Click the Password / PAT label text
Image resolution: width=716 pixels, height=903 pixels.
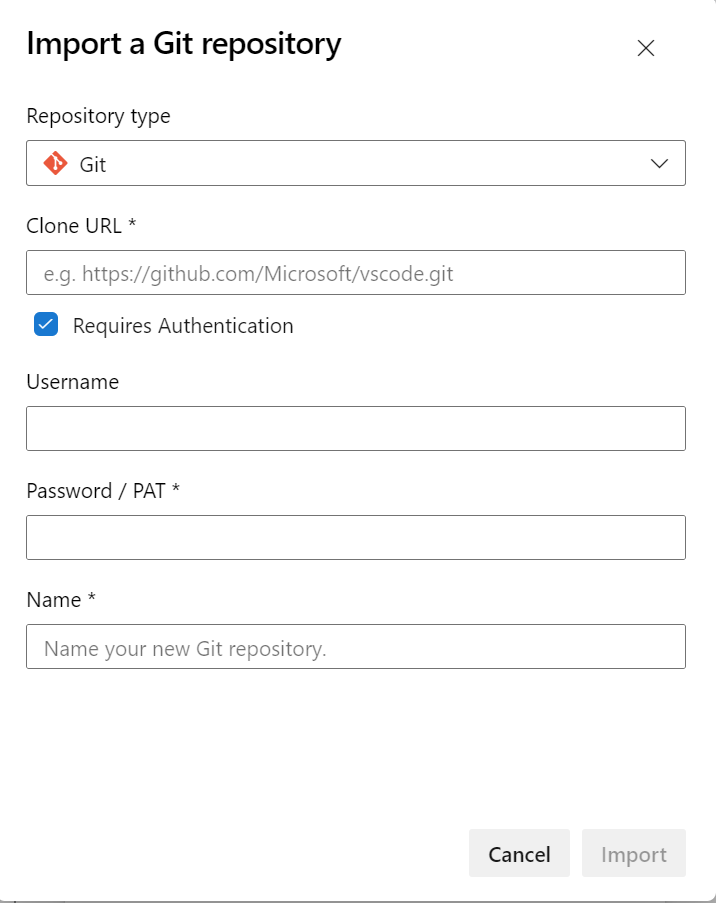[96, 491]
